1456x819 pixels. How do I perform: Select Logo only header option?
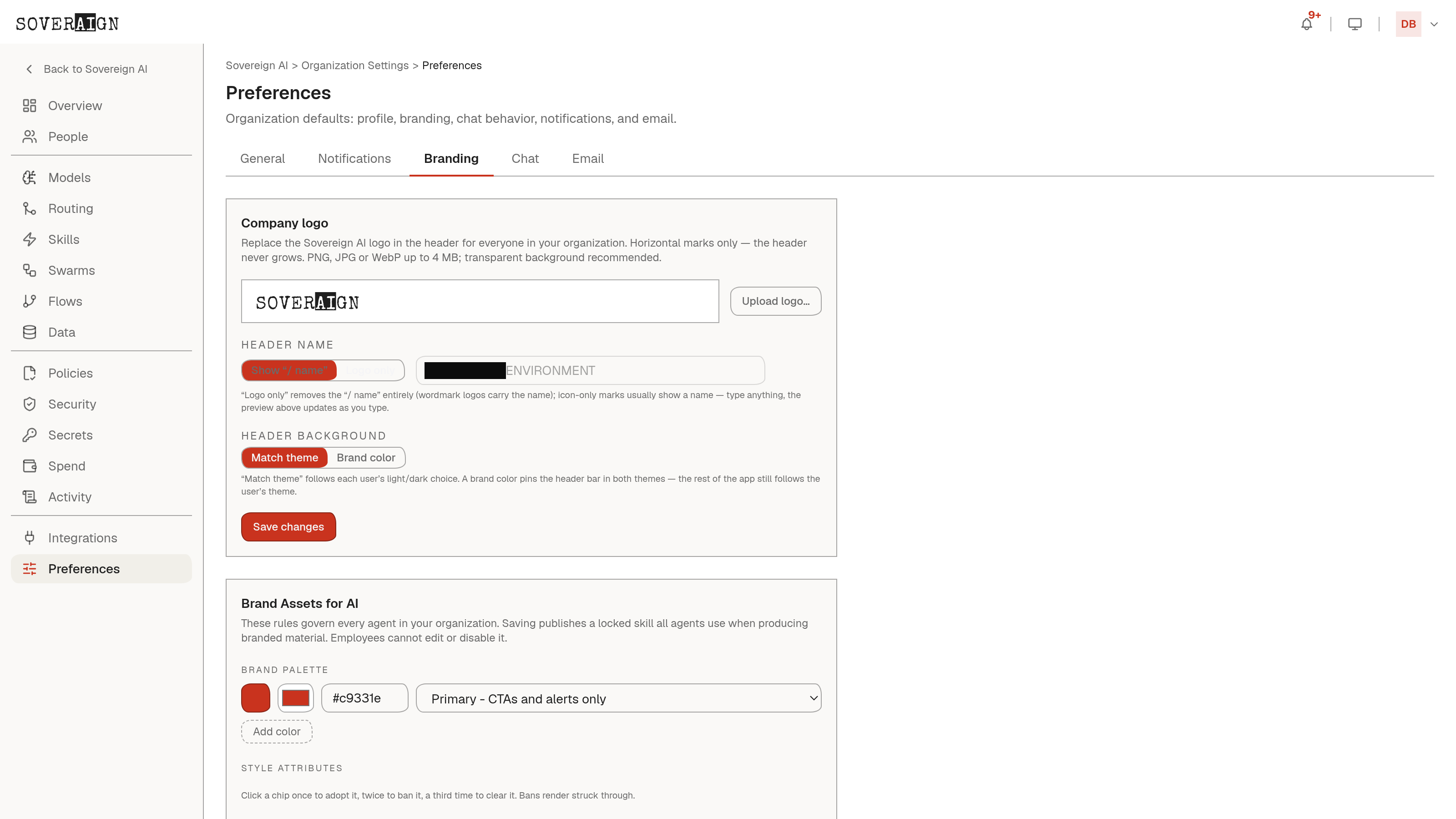coord(370,370)
